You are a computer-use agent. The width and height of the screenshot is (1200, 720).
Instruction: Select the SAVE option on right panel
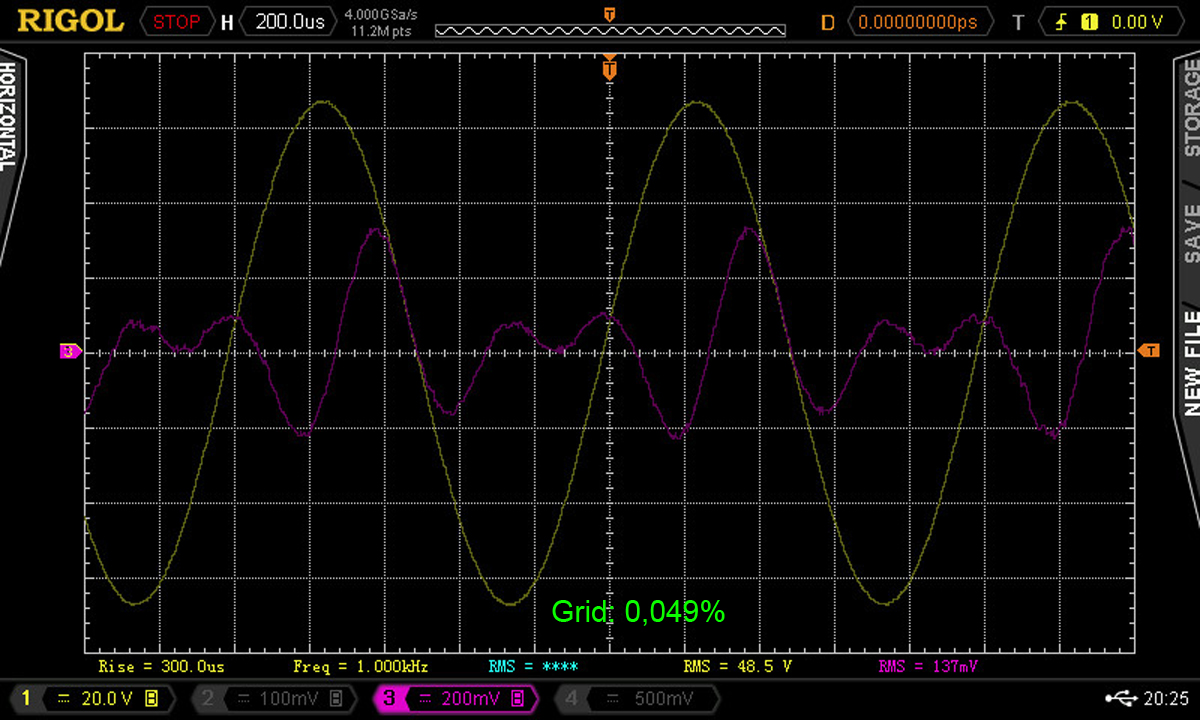(x=1190, y=232)
